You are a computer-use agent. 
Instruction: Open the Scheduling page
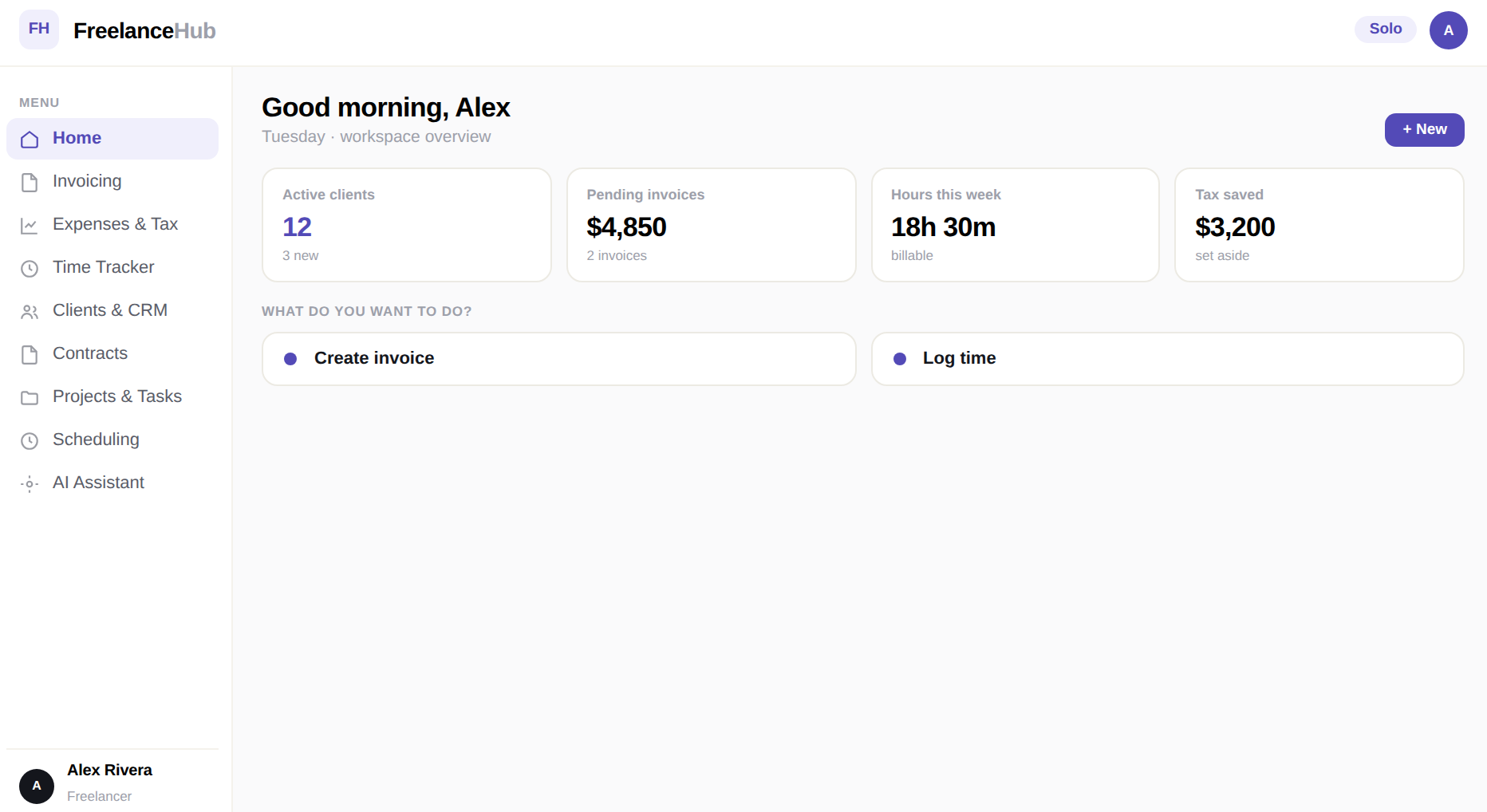112,440
